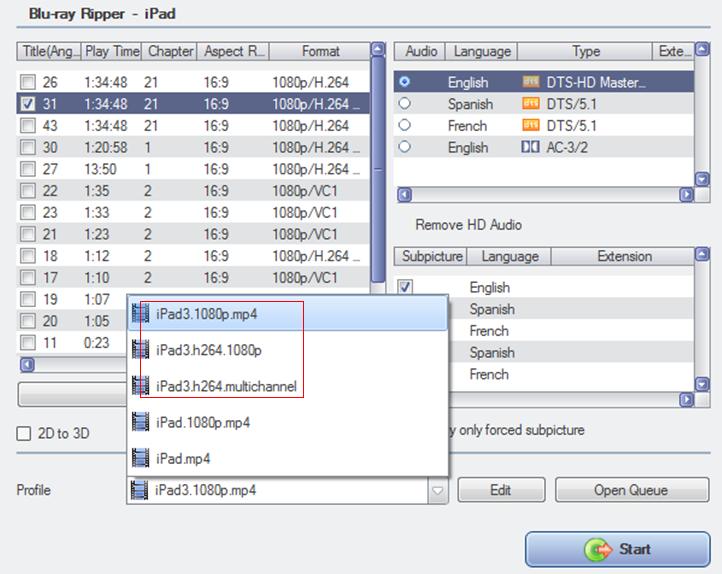This screenshot has width=722, height=574.
Task: Sort by Play Time column header
Action: [111, 51]
